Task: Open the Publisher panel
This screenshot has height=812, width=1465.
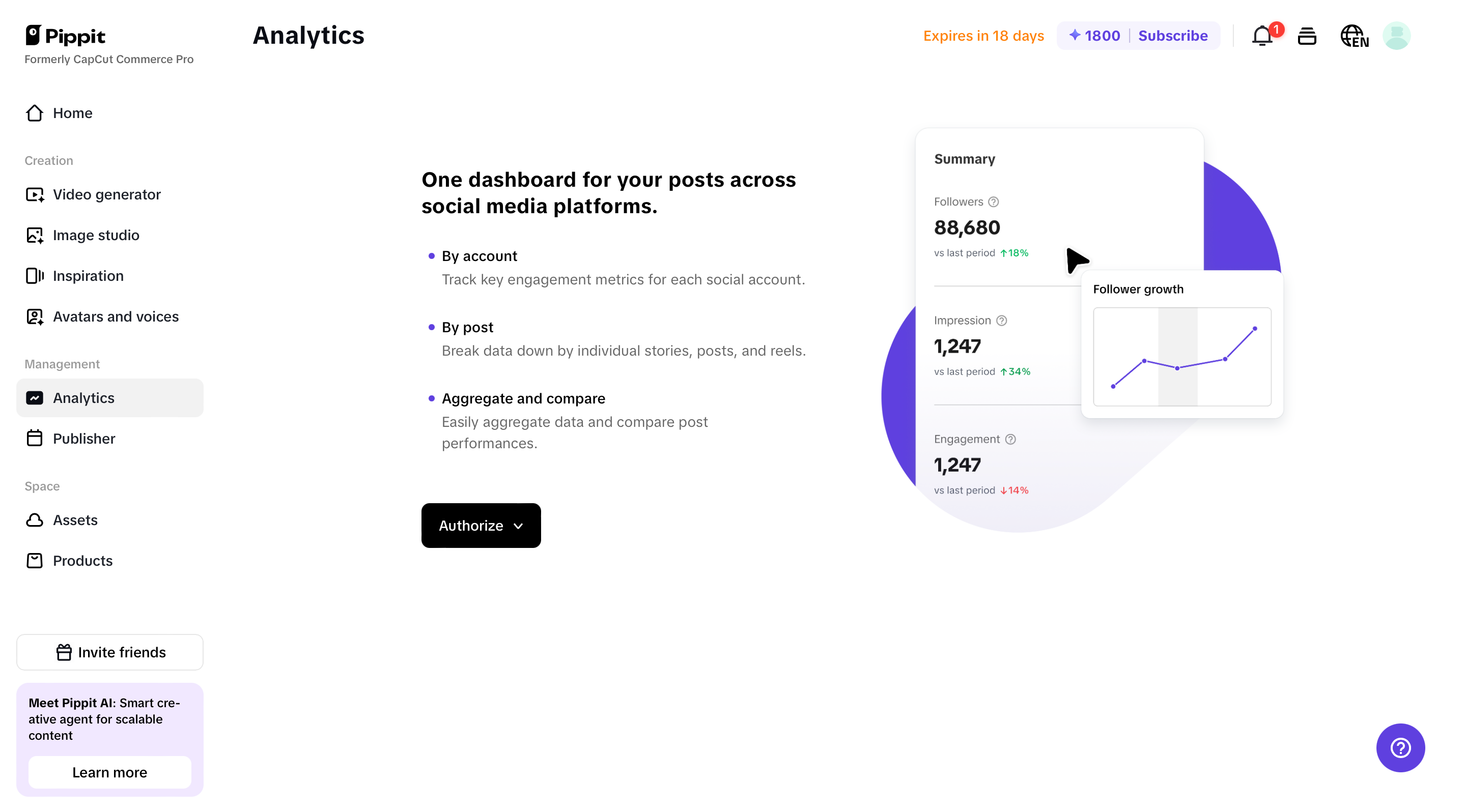Action: coord(83,438)
